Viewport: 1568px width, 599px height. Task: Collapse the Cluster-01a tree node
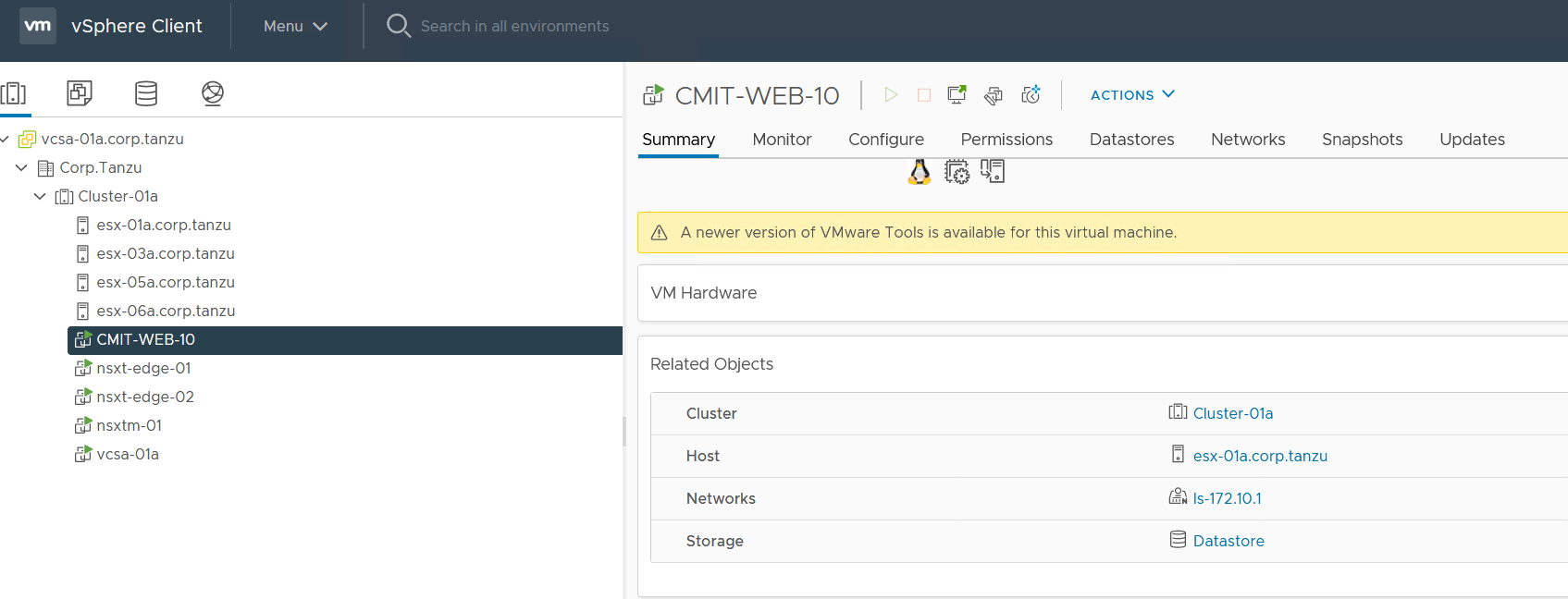coord(40,196)
